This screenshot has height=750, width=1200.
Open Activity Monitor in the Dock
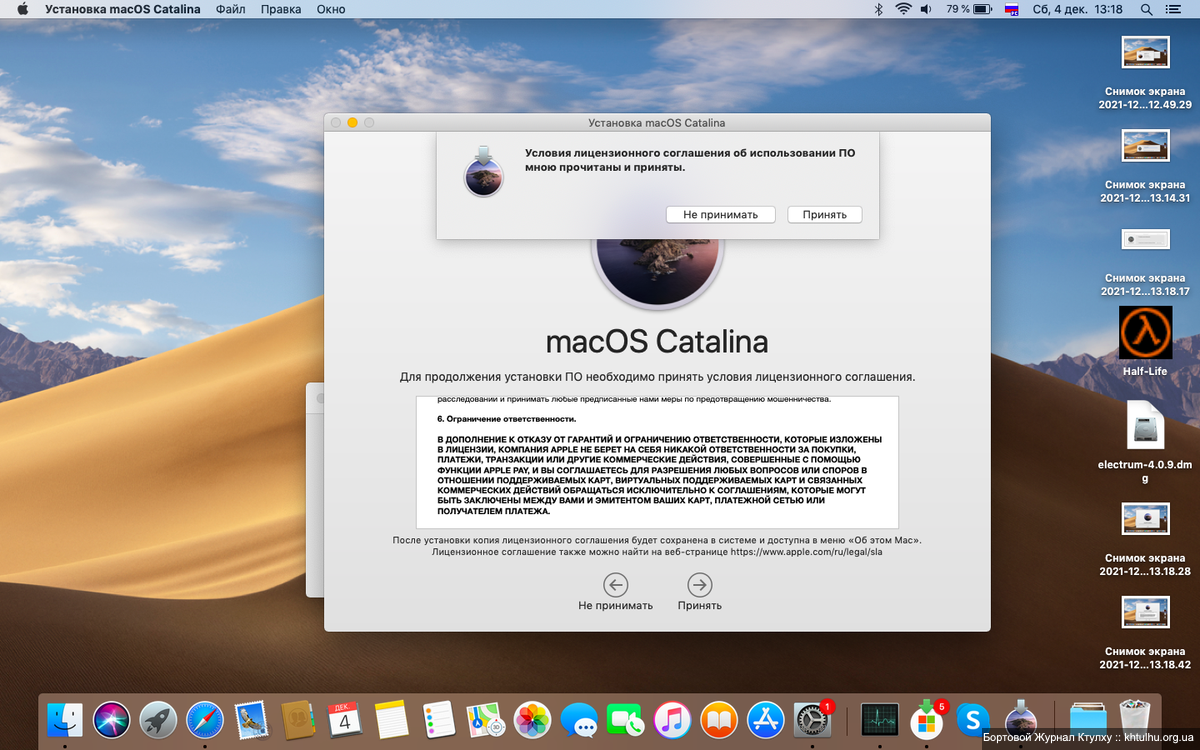(x=879, y=718)
